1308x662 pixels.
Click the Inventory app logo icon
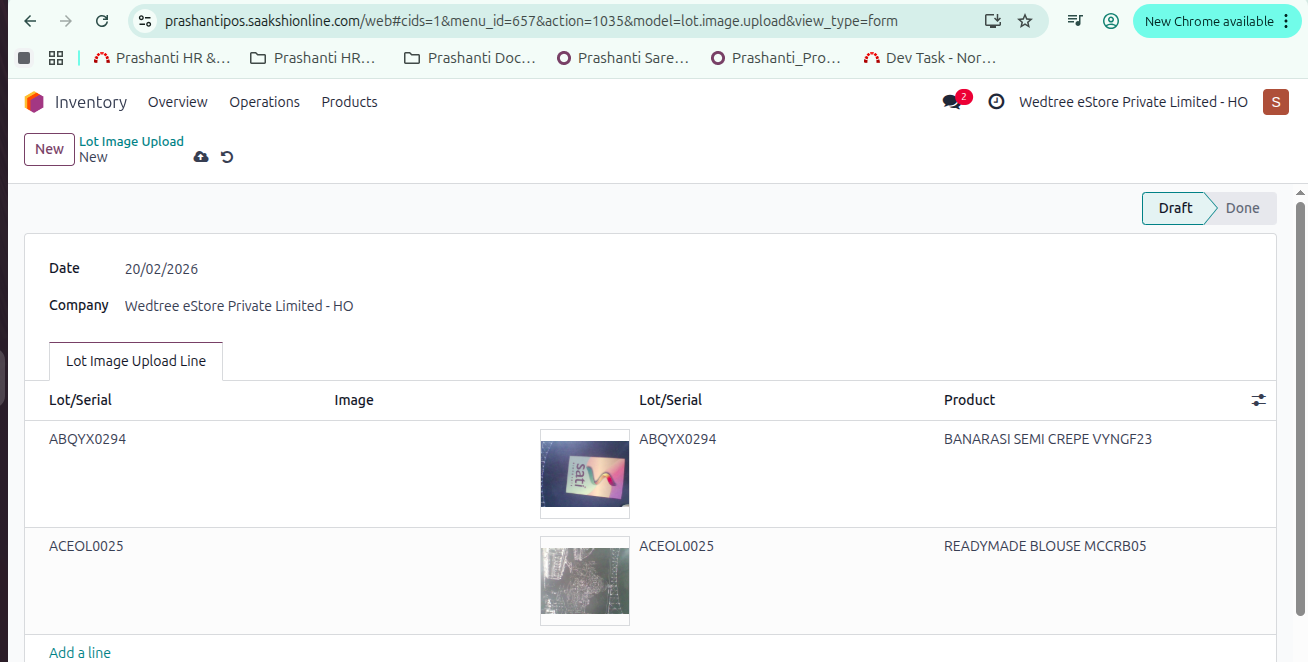click(35, 102)
